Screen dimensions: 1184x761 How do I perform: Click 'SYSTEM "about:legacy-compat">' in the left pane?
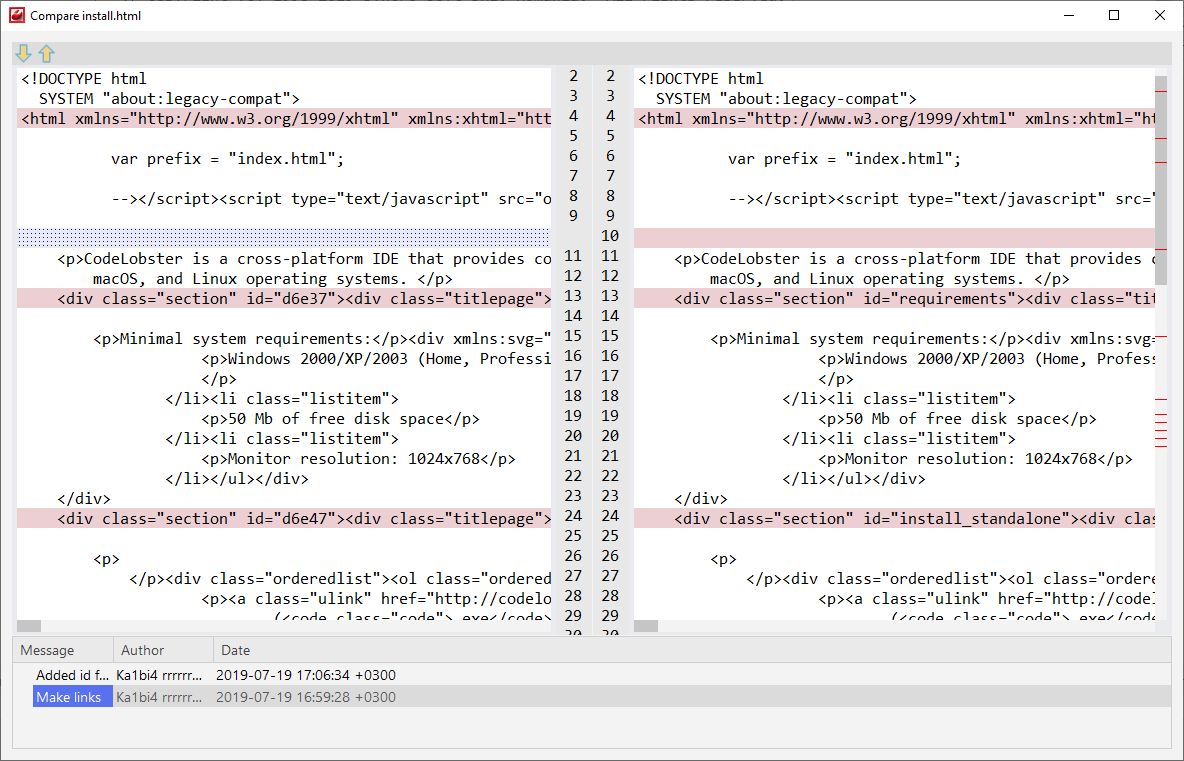point(169,99)
